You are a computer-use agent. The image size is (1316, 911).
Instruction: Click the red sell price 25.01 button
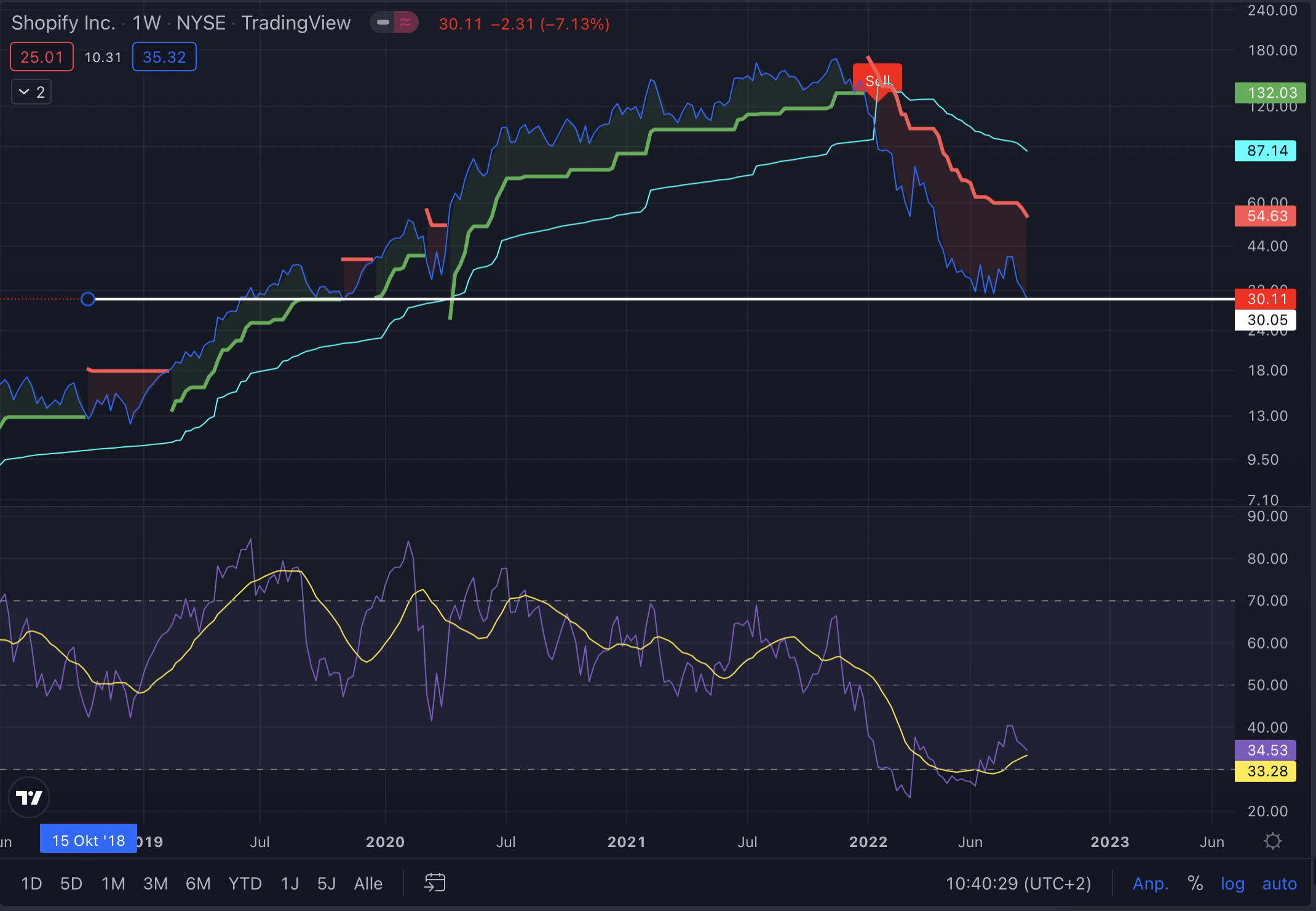coord(42,57)
